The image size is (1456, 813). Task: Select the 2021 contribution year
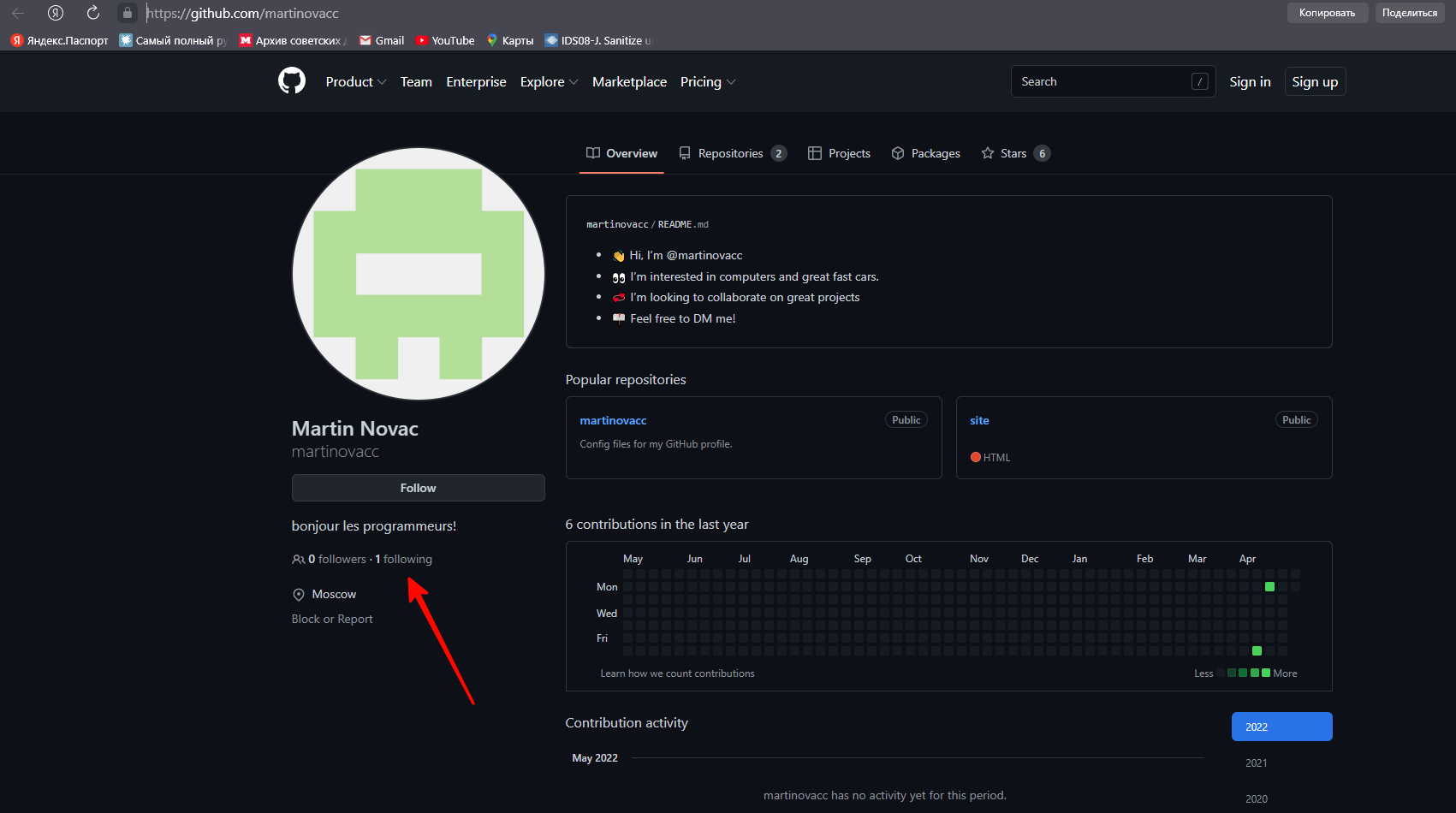pos(1256,763)
